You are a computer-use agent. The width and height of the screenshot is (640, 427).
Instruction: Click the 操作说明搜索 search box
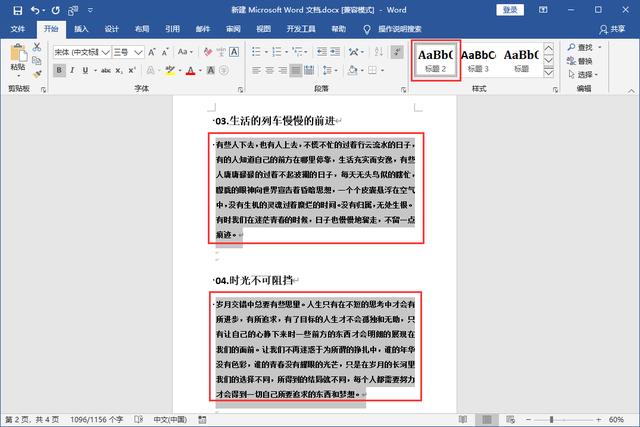400,29
